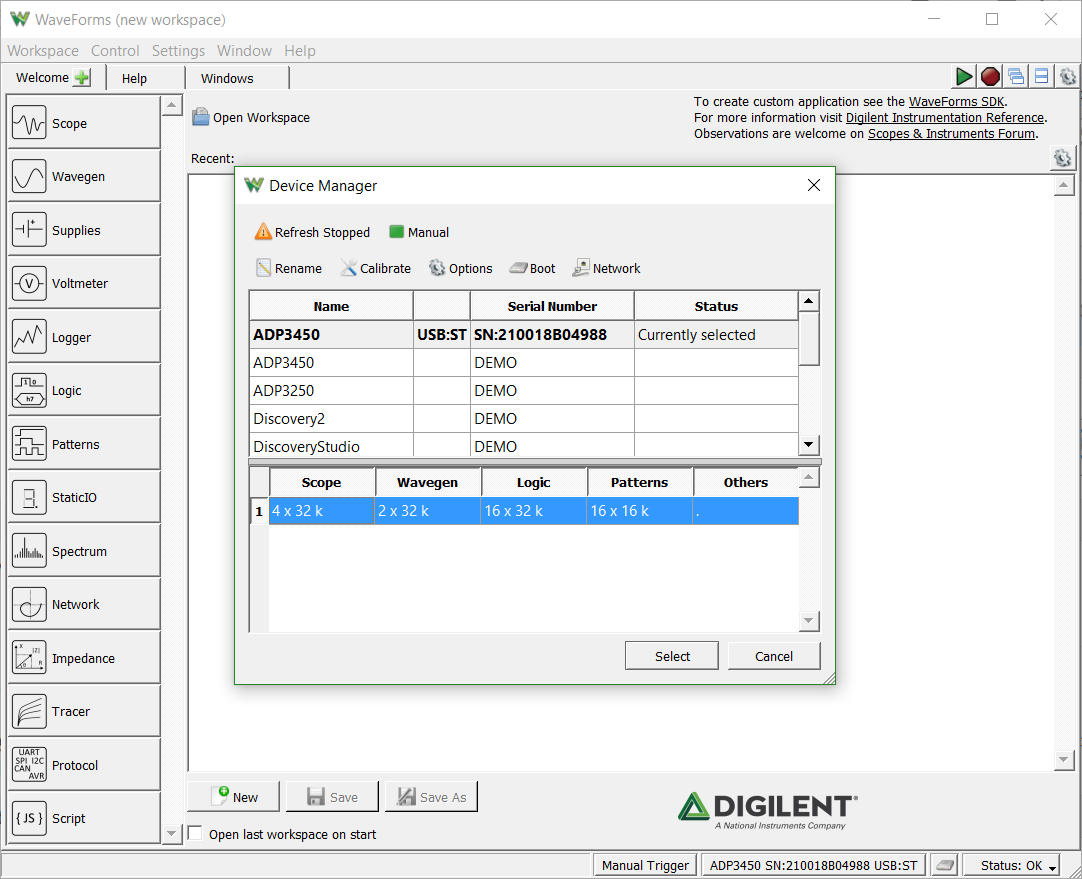Open the Control menu
The width and height of the screenshot is (1082, 879).
point(115,50)
